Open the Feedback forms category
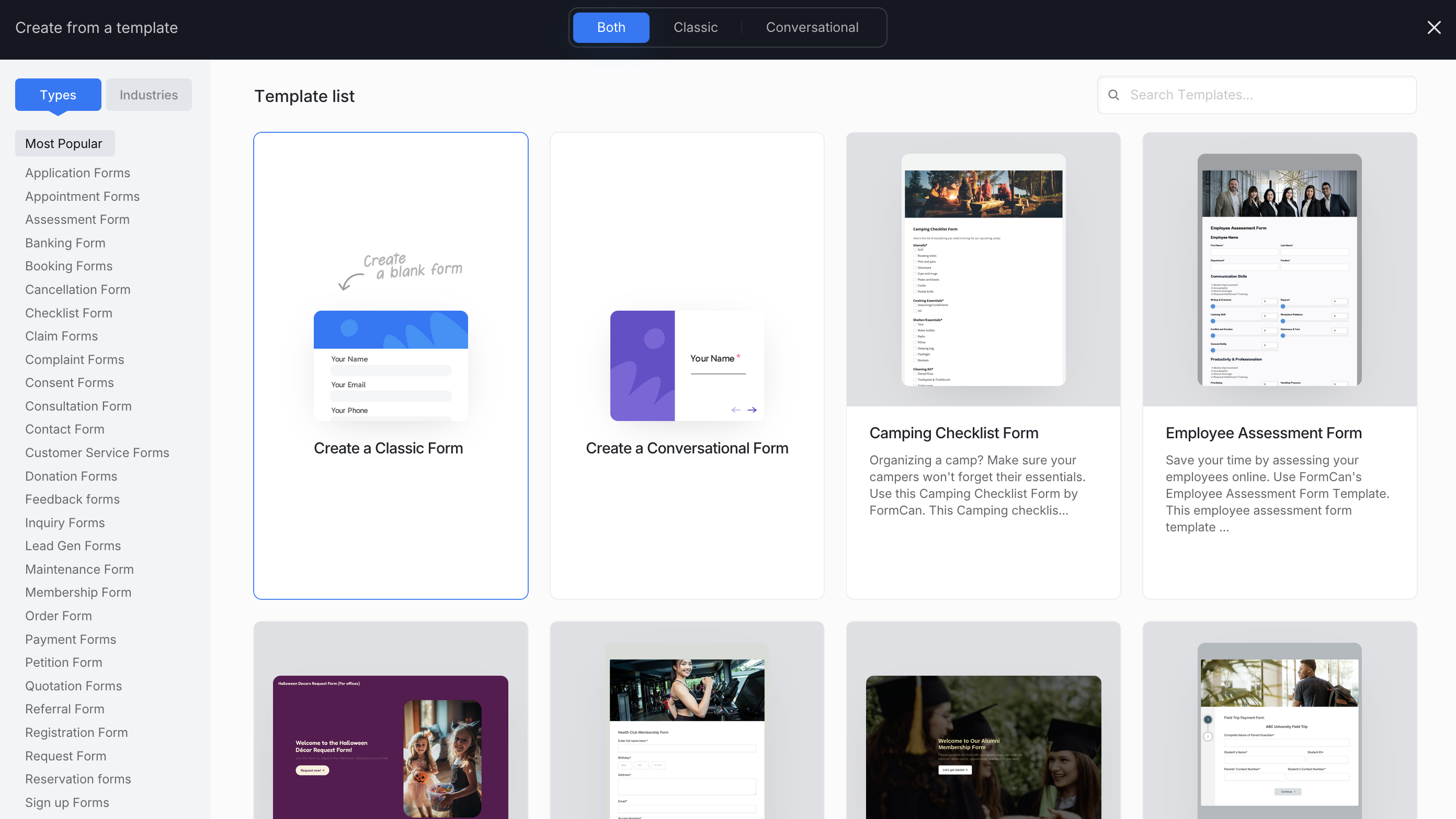This screenshot has width=1456, height=819. pos(72,499)
